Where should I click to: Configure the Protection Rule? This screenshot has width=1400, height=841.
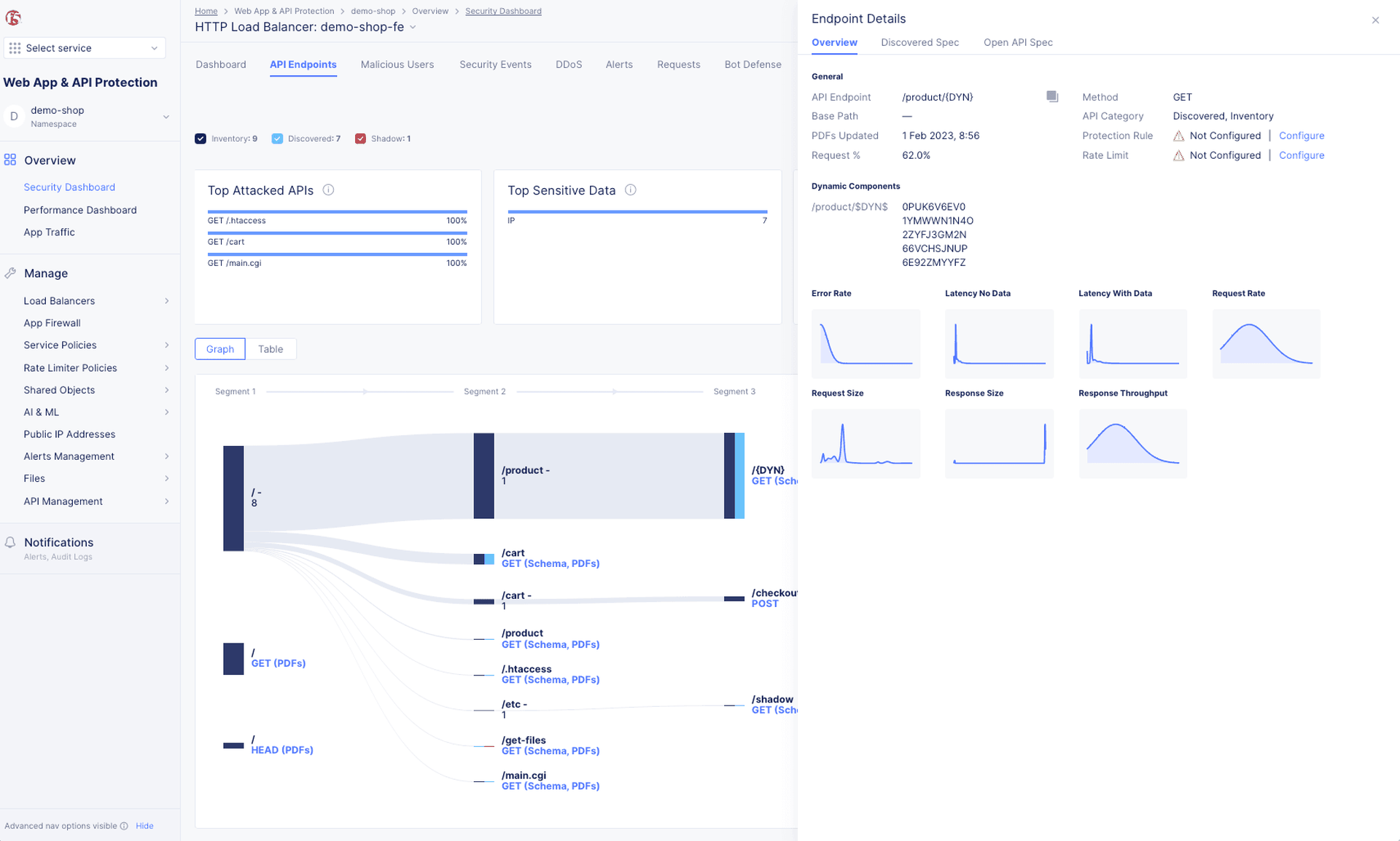[x=1302, y=136]
